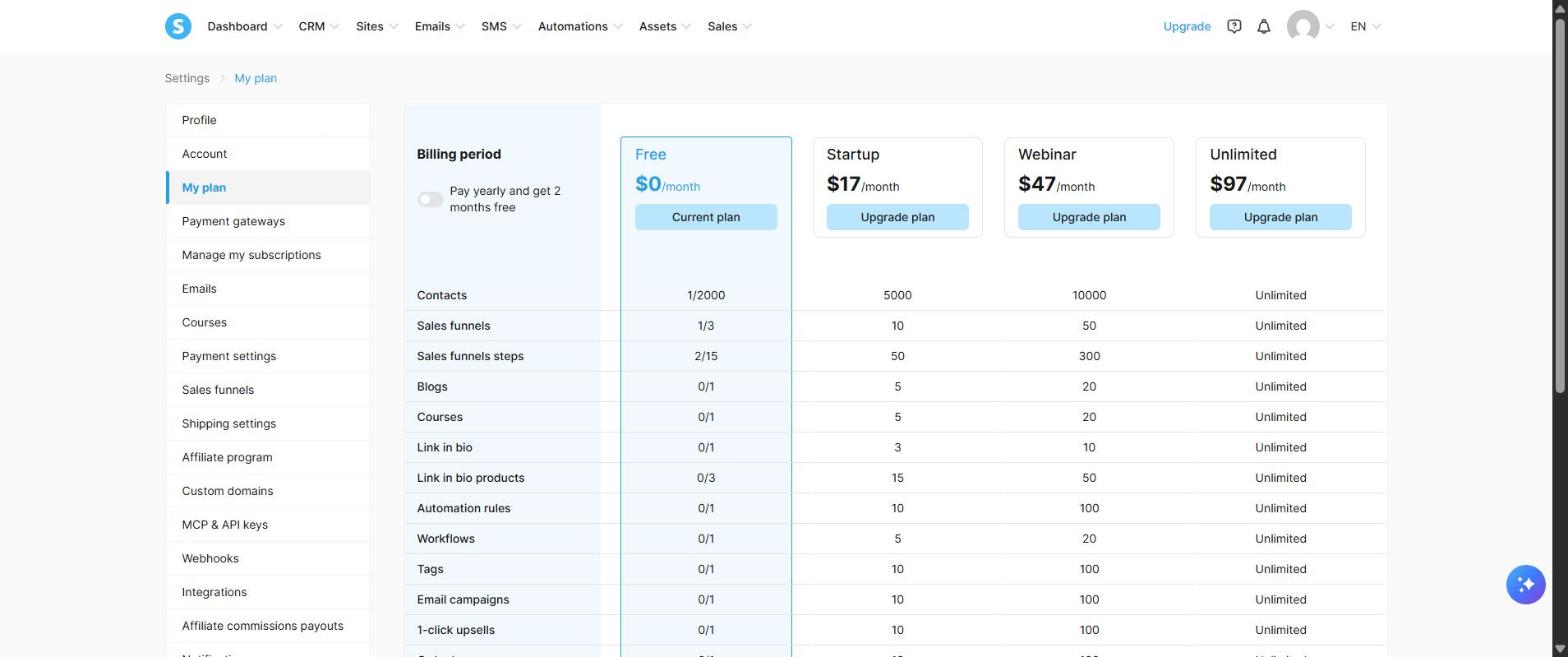Click the $97/month Unlimited price
Screen dimensions: 1568x657
tap(1247, 184)
